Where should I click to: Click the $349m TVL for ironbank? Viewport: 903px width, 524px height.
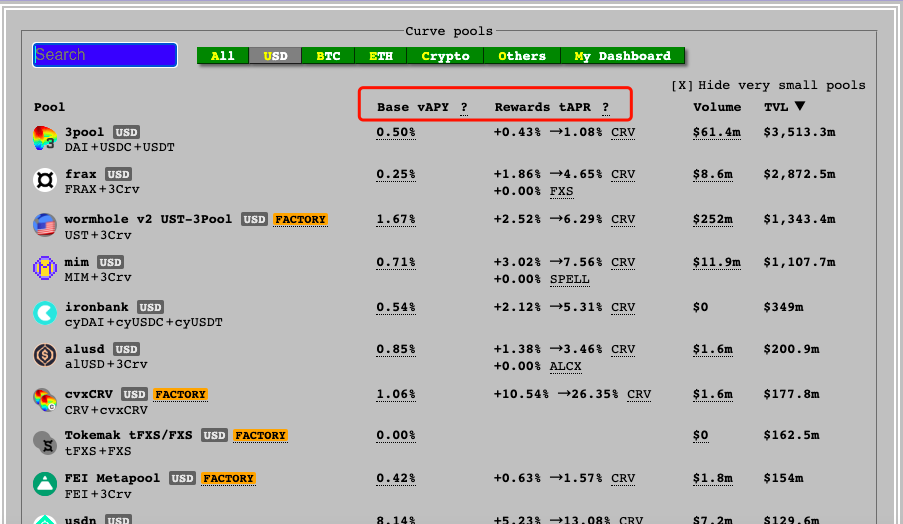click(x=783, y=307)
